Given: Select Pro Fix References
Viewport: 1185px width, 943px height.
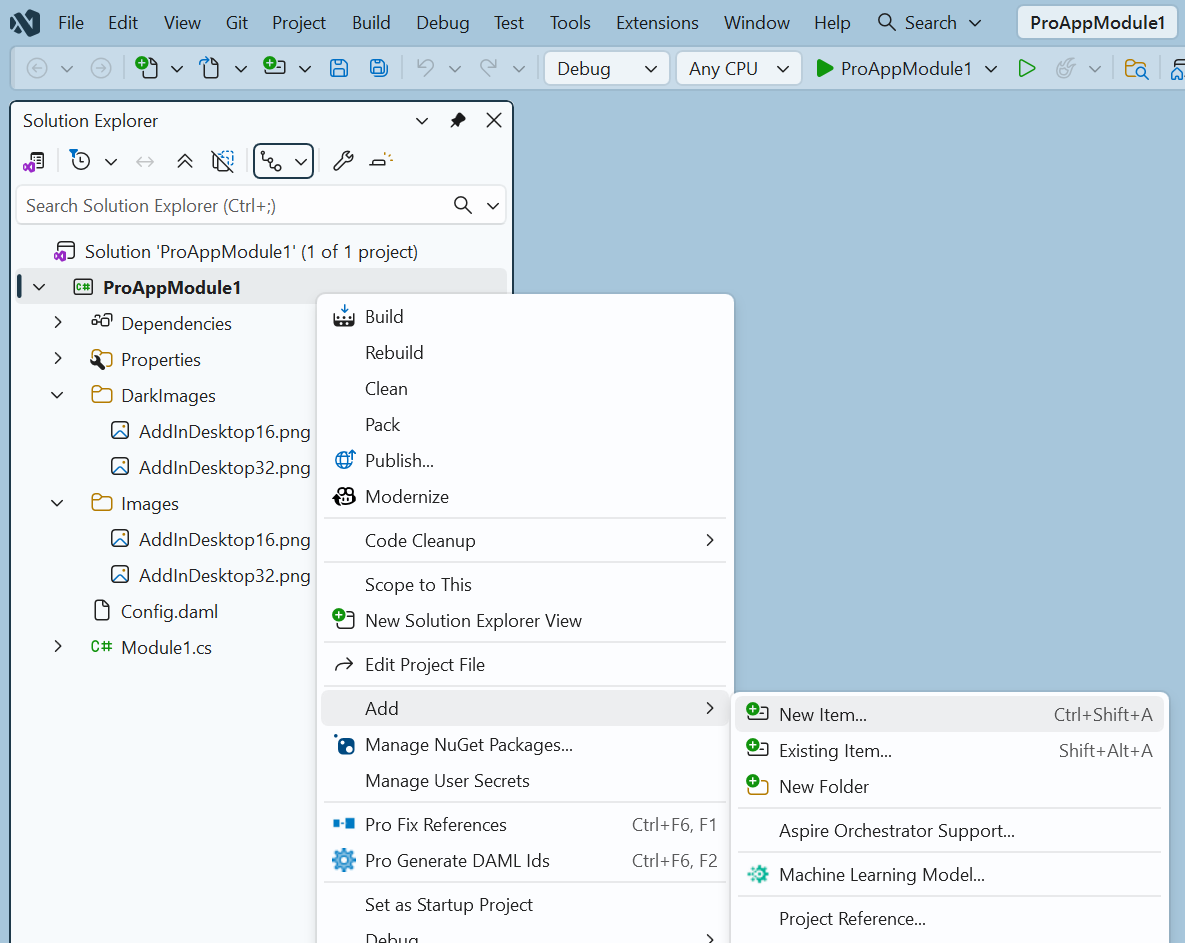Looking at the screenshot, I should [x=524, y=824].
